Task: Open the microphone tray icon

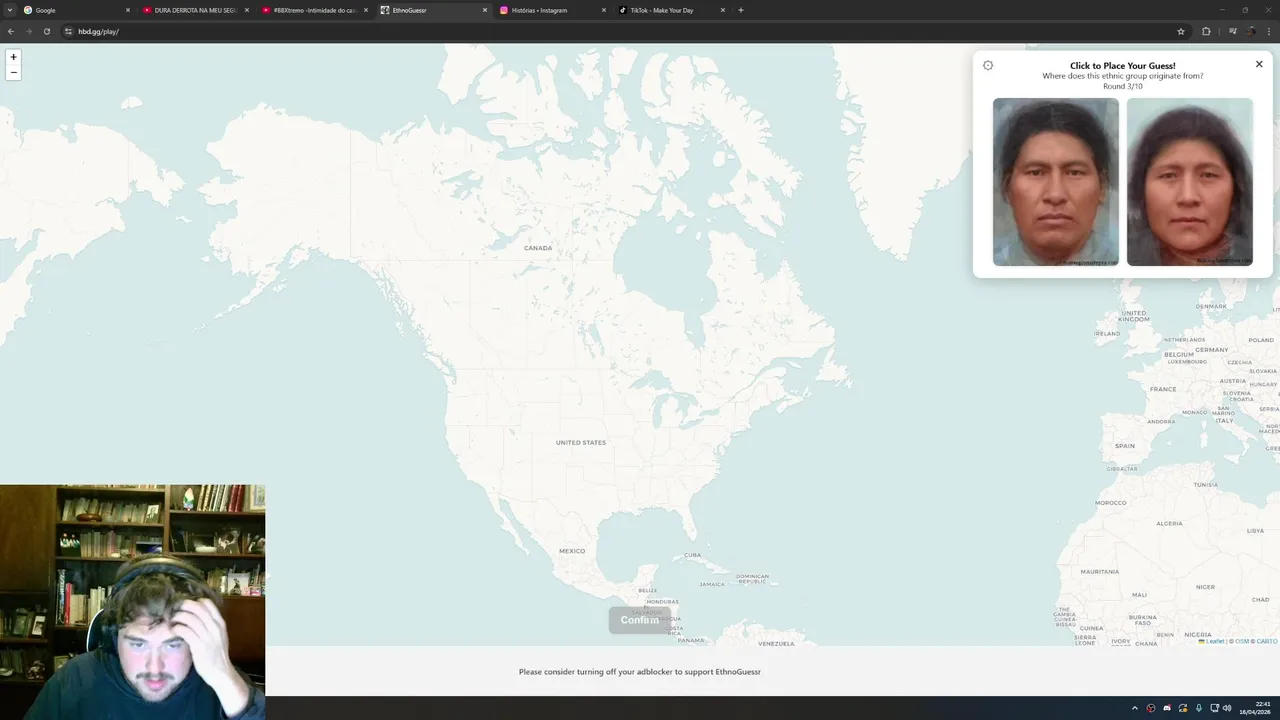Action: click(x=1199, y=708)
